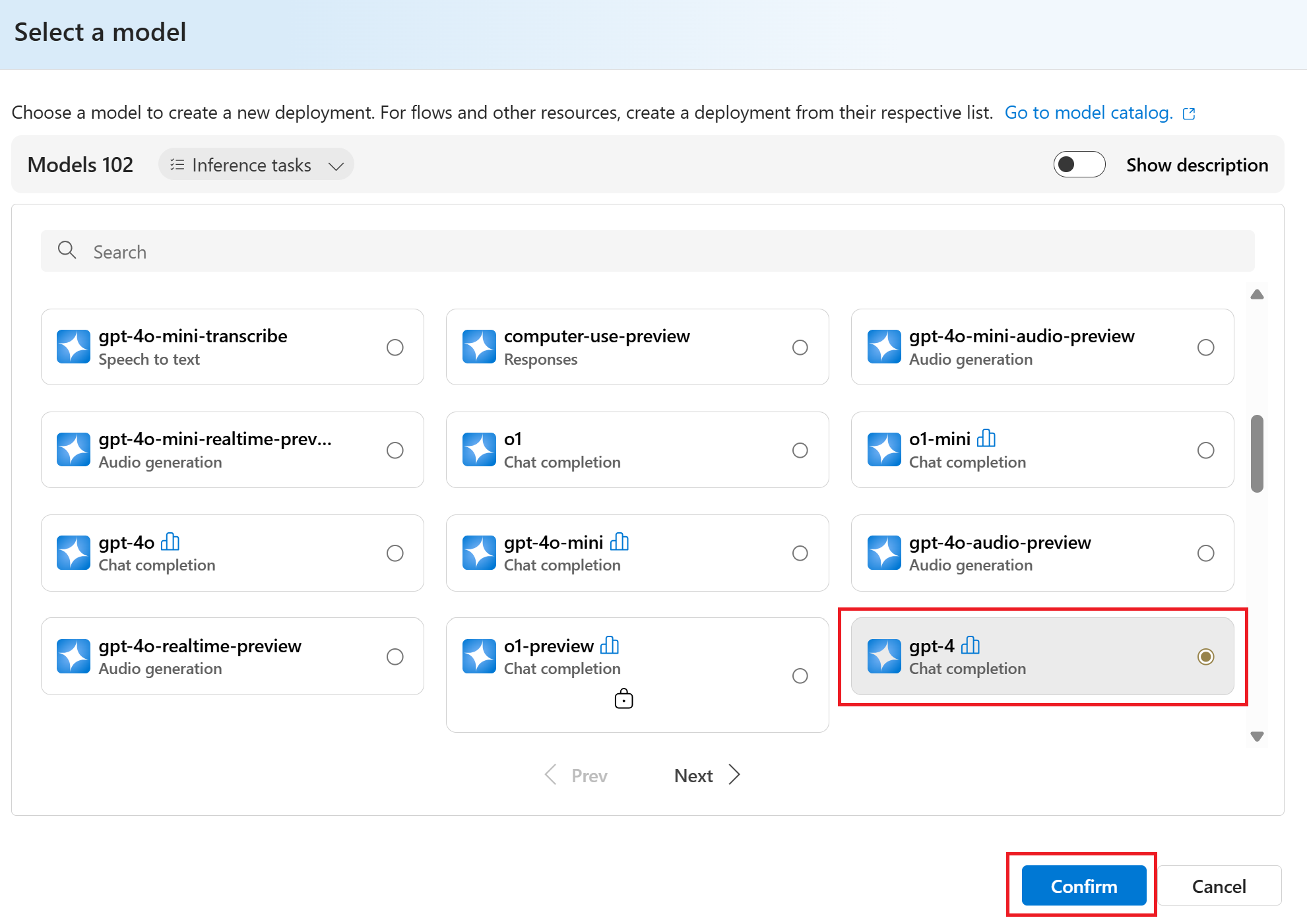Click the vertical scrollbar thumb

[x=1257, y=453]
